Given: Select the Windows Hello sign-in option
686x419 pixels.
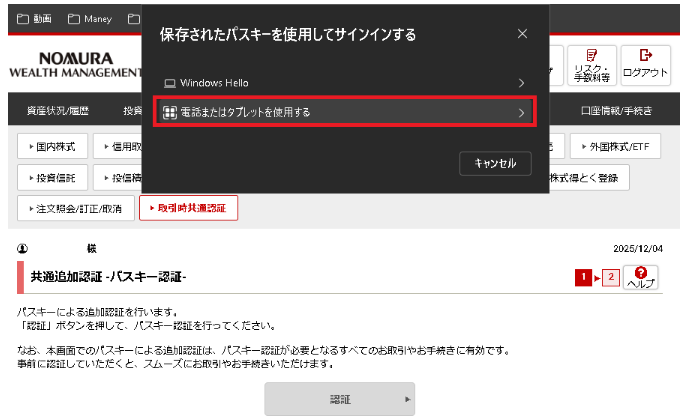Looking at the screenshot, I should tap(345, 83).
